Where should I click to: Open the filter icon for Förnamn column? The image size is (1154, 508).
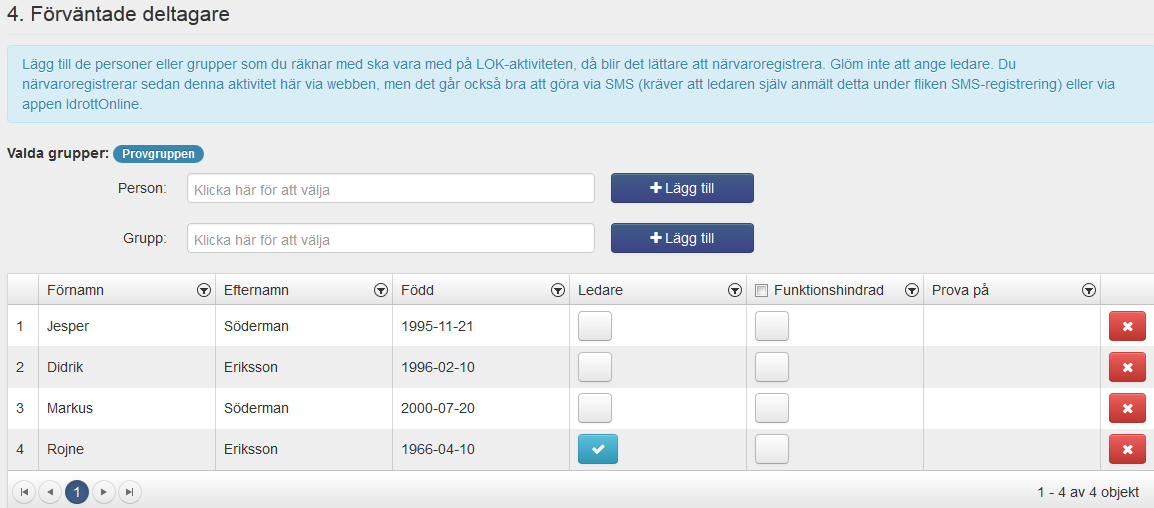point(204,291)
